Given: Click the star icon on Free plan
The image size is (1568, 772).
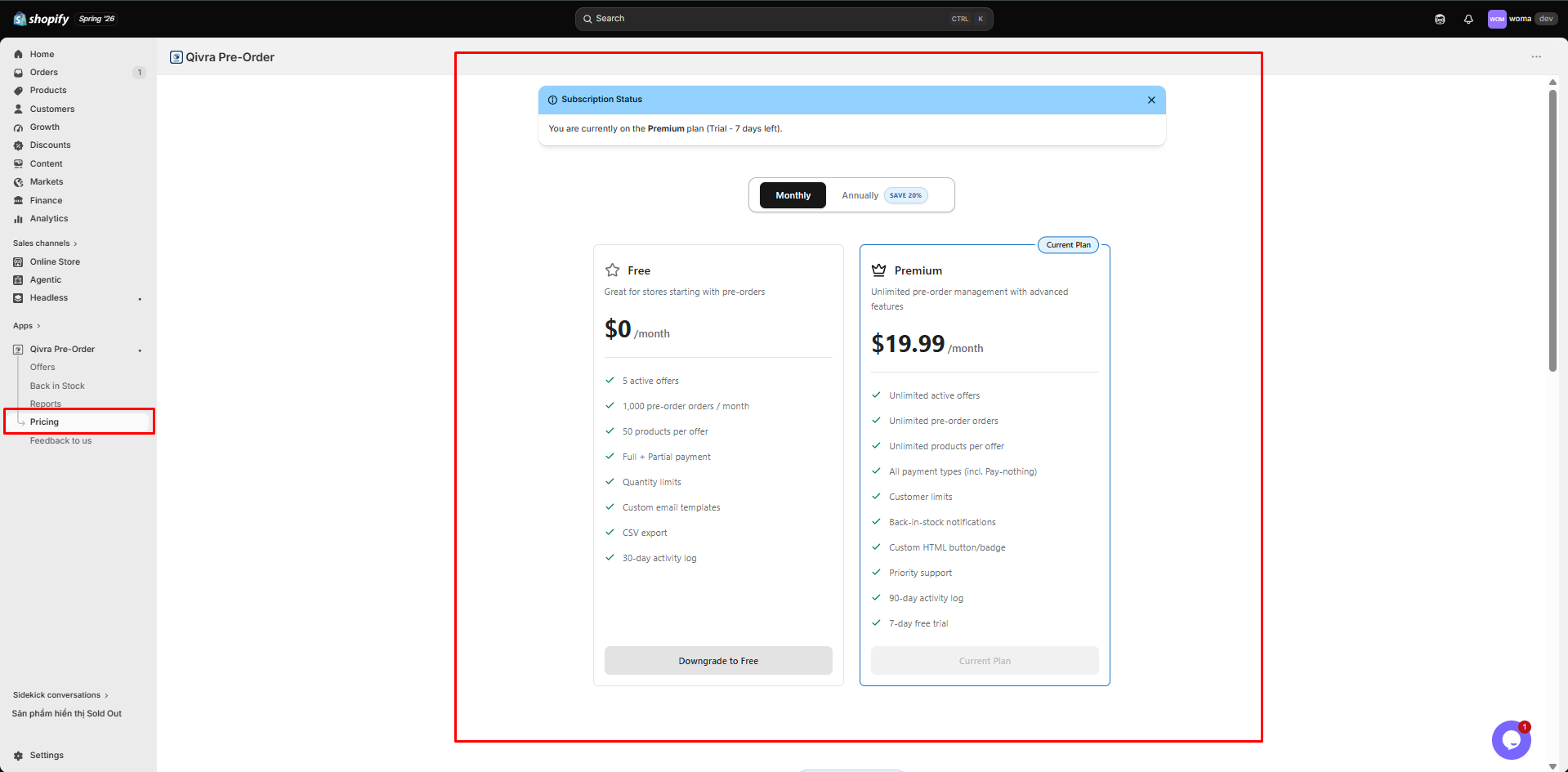Looking at the screenshot, I should click(613, 270).
